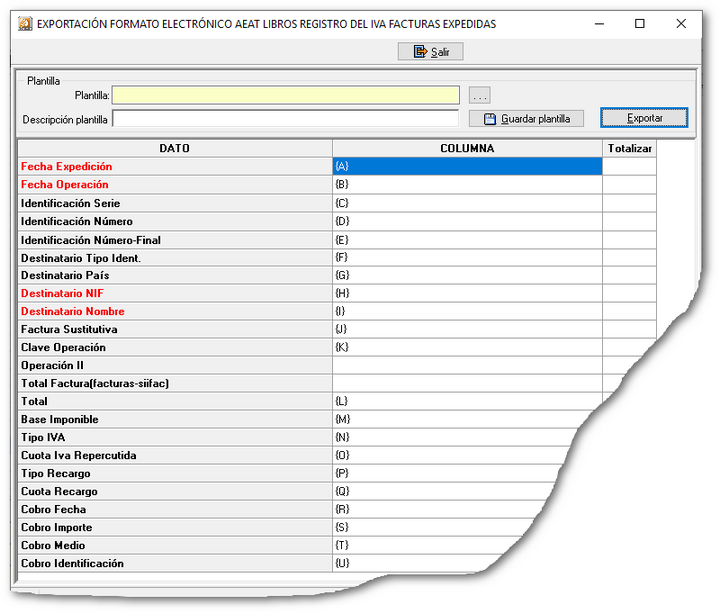This screenshot has height=614, width=720.
Task: Select the Cuota Iva Repercutida row label
Action: click(x=175, y=455)
